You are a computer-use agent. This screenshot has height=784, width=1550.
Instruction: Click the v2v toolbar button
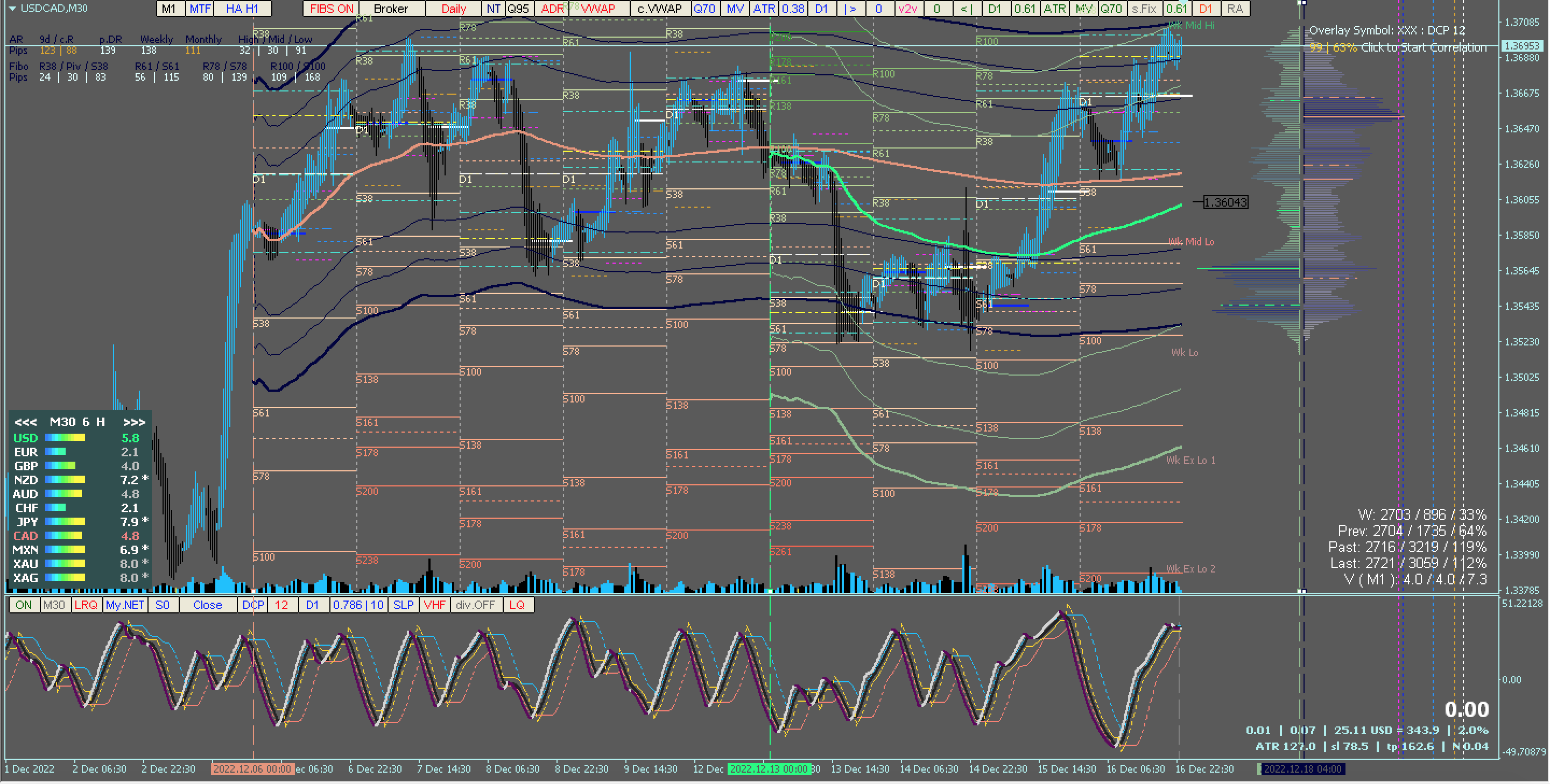907,9
